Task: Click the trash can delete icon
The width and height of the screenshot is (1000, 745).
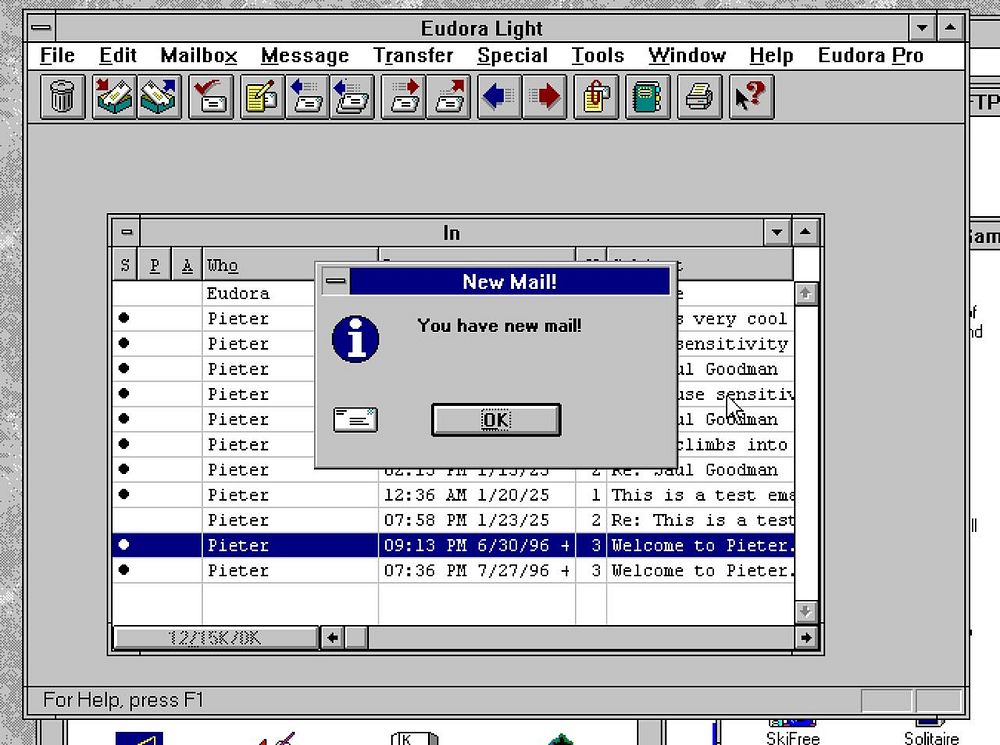Action: coord(63,98)
